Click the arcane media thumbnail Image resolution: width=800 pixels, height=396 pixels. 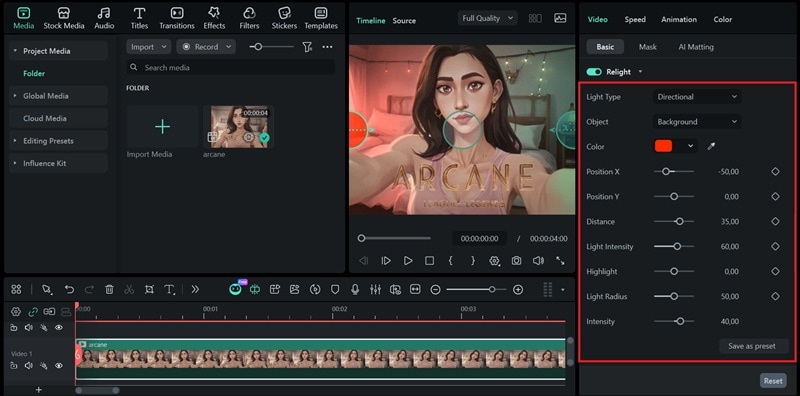pos(238,127)
